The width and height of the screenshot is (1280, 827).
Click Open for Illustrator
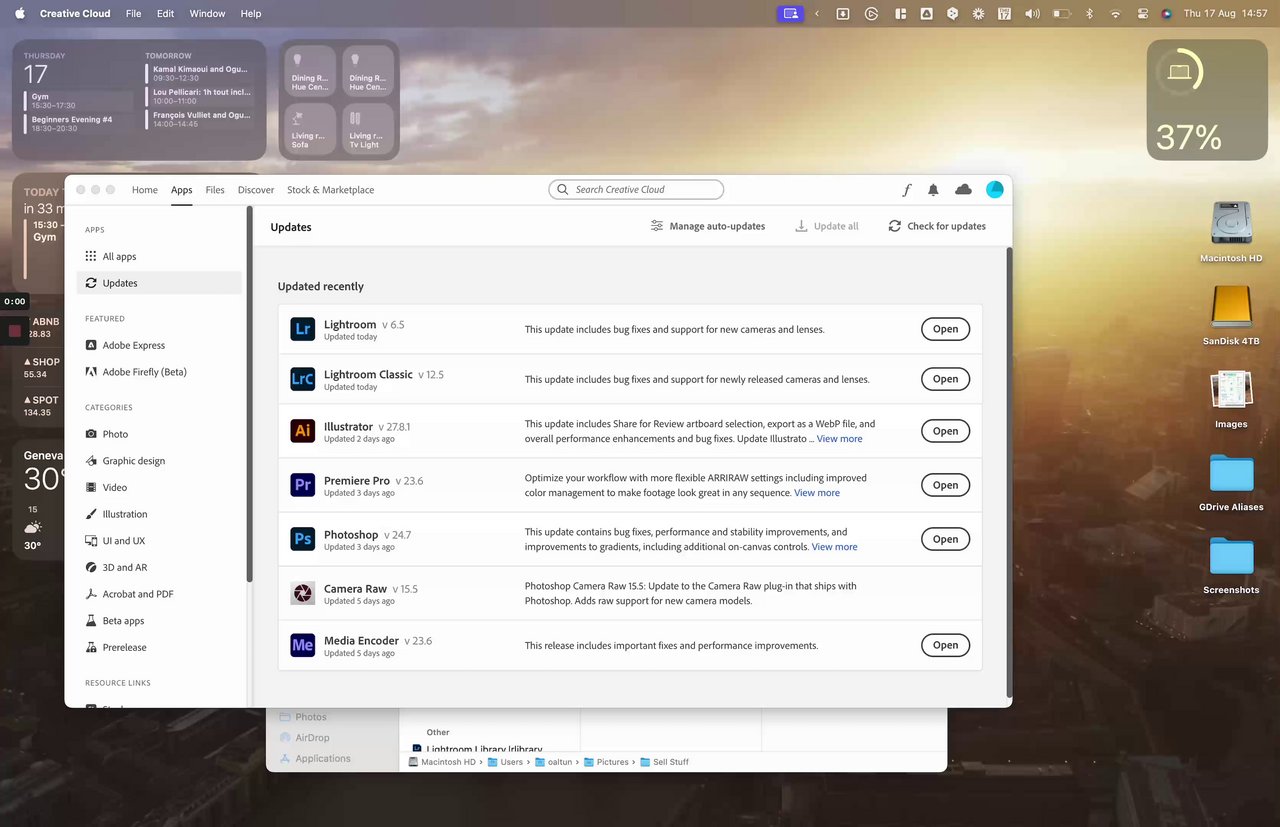coord(945,431)
